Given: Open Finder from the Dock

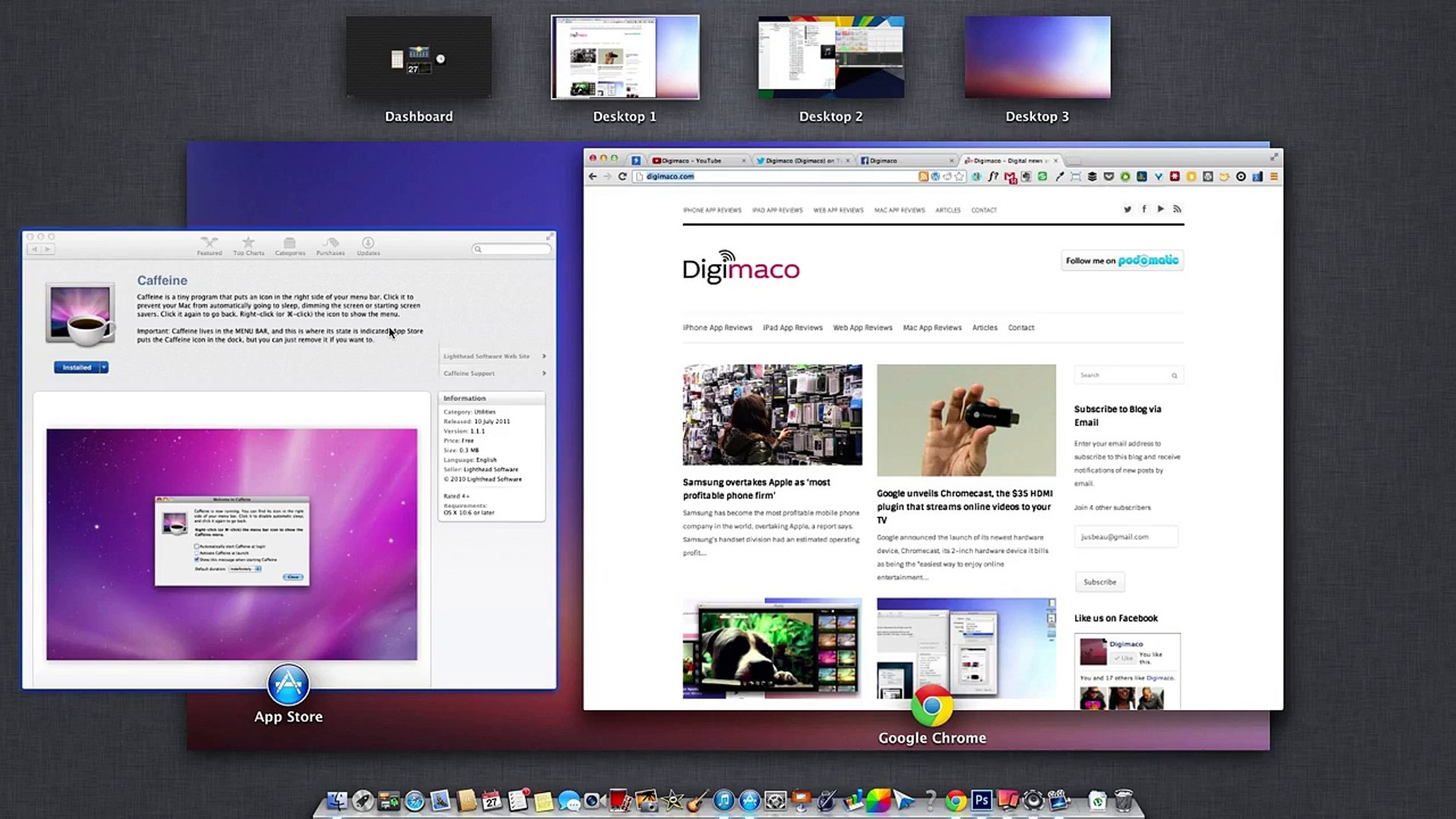Looking at the screenshot, I should tap(337, 800).
